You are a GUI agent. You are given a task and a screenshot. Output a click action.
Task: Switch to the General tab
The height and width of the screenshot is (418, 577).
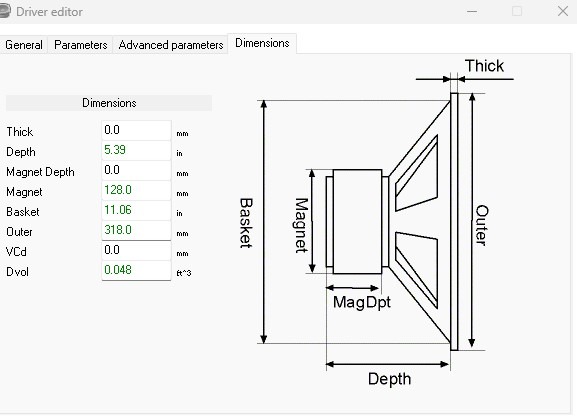(24, 45)
